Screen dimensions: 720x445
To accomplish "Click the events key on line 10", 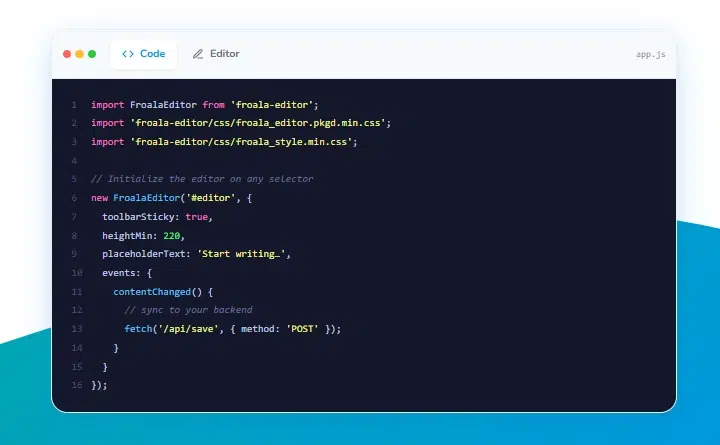I will pyautogui.click(x=118, y=273).
